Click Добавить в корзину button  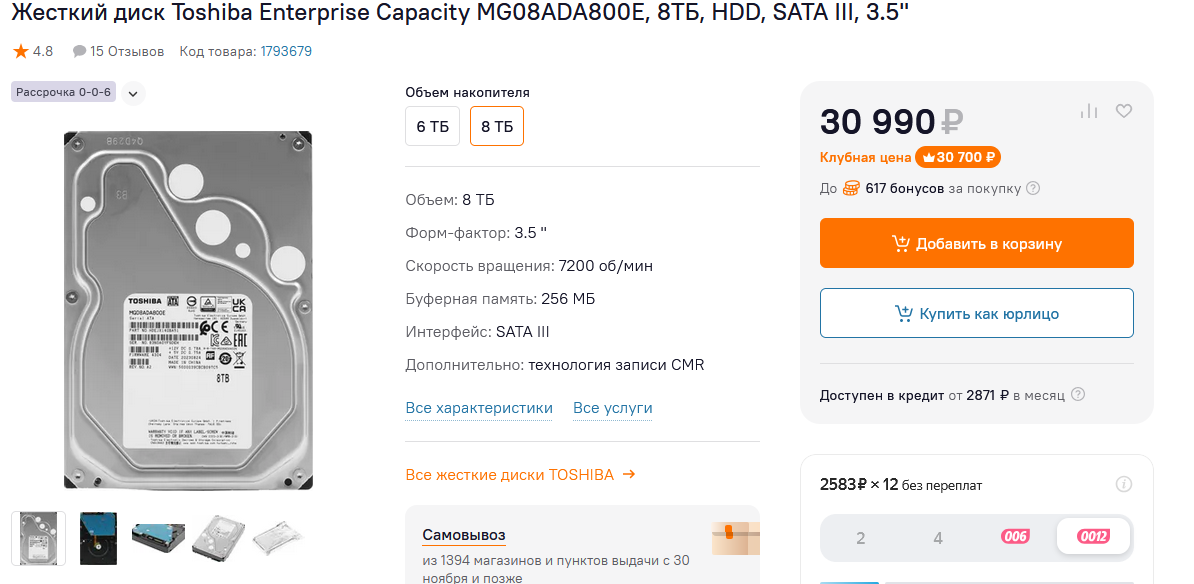pyautogui.click(x=976, y=243)
